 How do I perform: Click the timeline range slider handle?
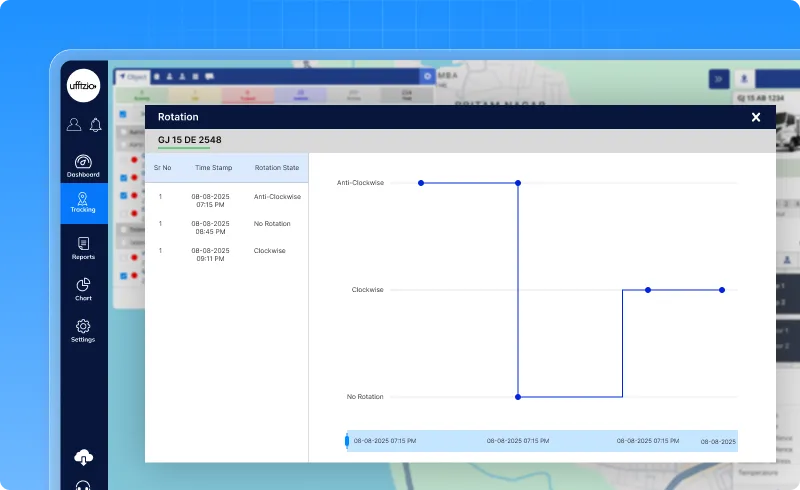(347, 440)
